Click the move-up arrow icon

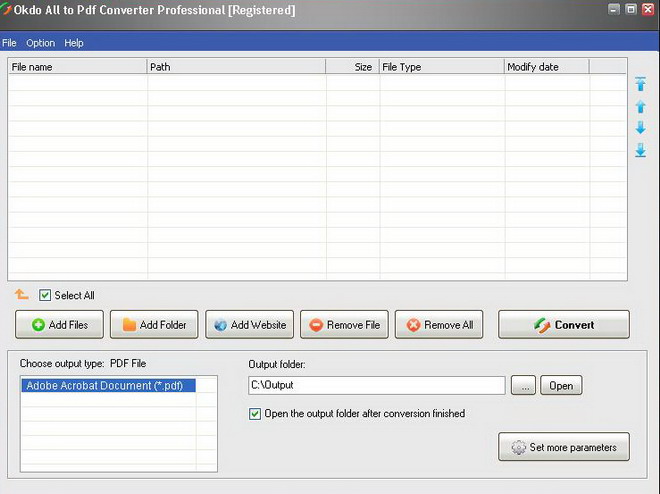640,106
